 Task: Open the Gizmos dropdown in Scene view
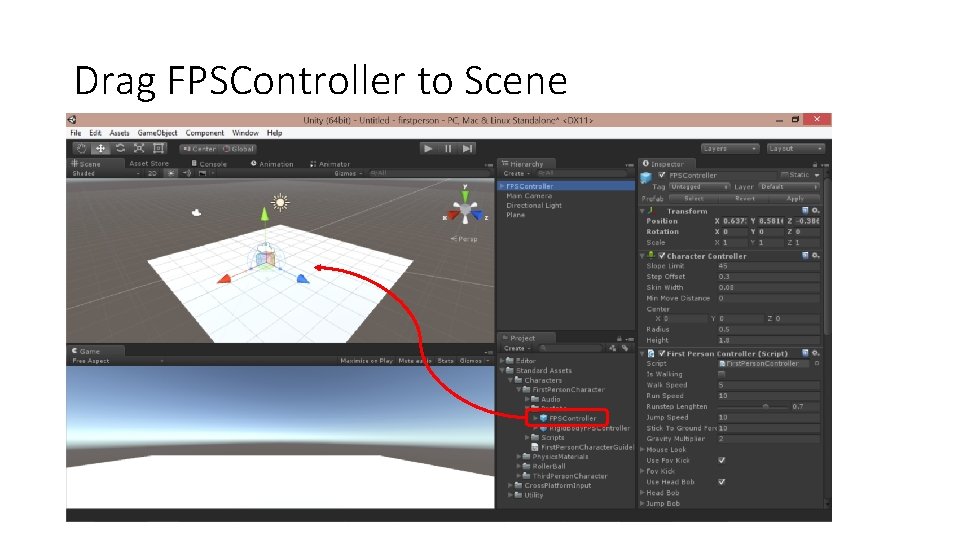pos(348,173)
